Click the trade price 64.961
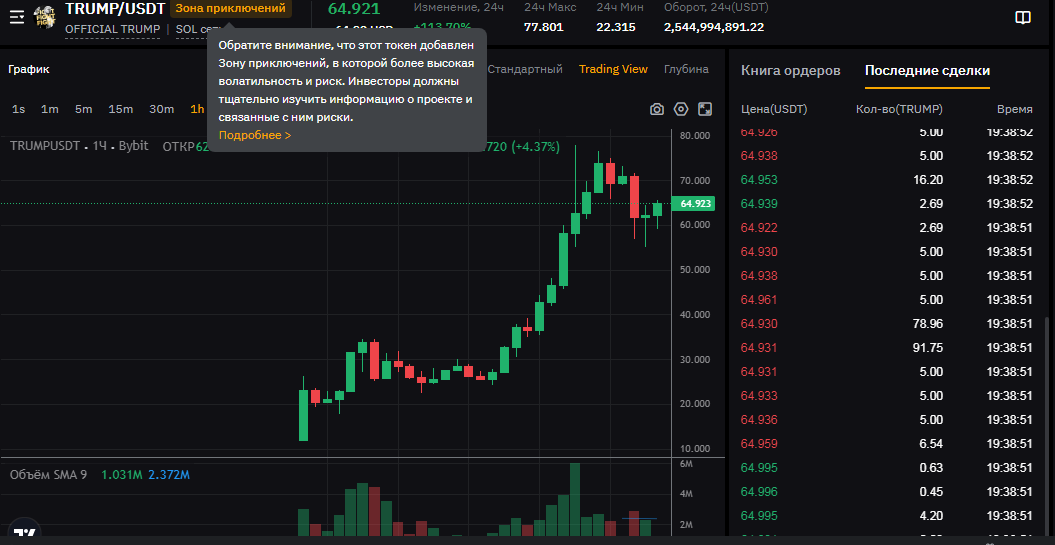 point(759,300)
